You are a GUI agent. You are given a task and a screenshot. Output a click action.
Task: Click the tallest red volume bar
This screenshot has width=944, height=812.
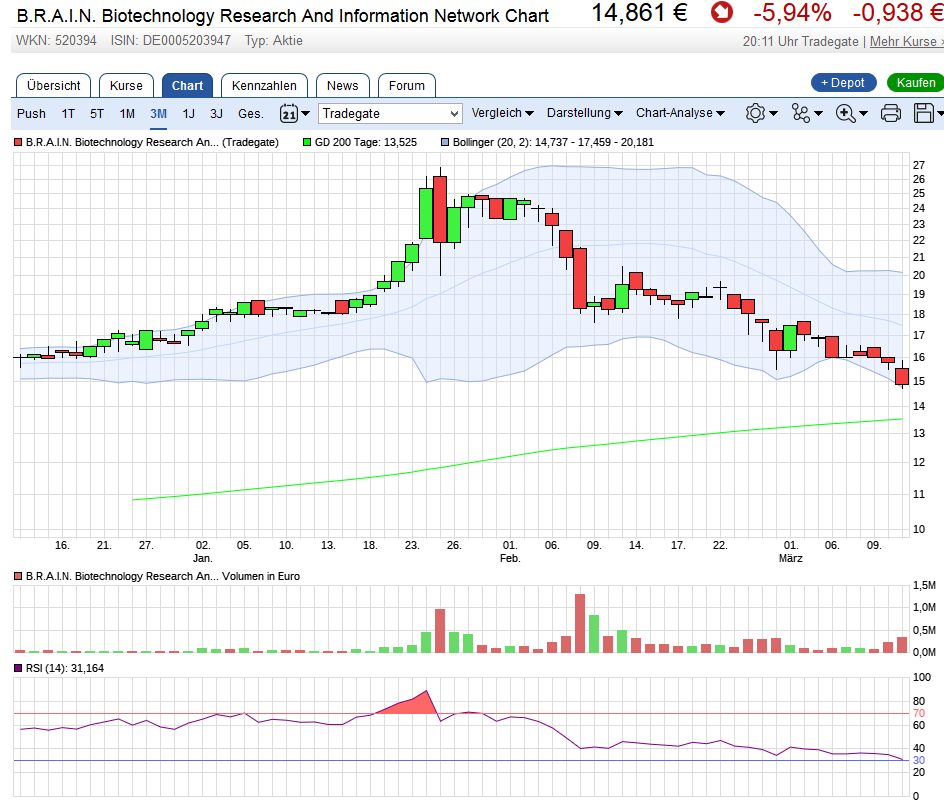[580, 624]
